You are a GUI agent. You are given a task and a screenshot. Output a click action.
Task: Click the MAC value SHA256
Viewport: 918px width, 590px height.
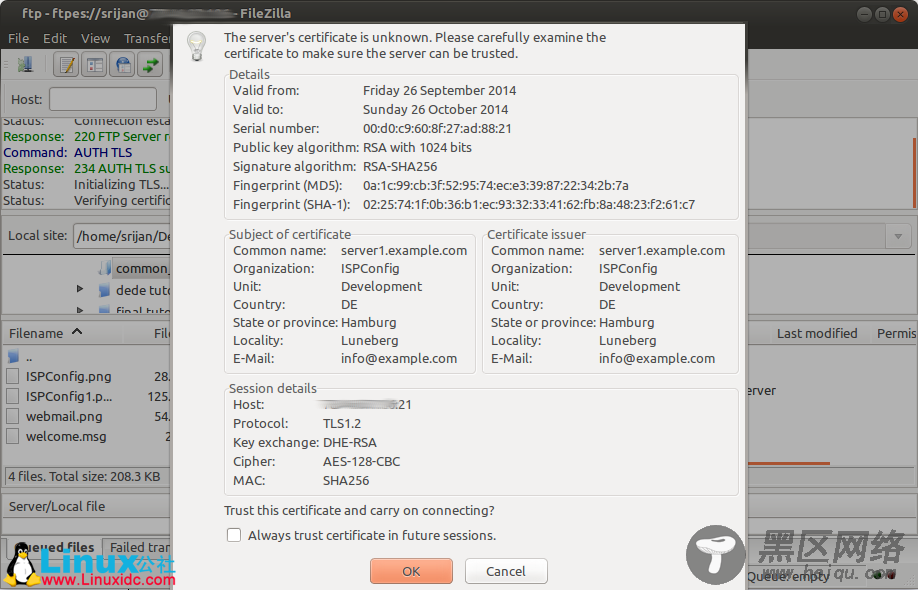pos(346,481)
